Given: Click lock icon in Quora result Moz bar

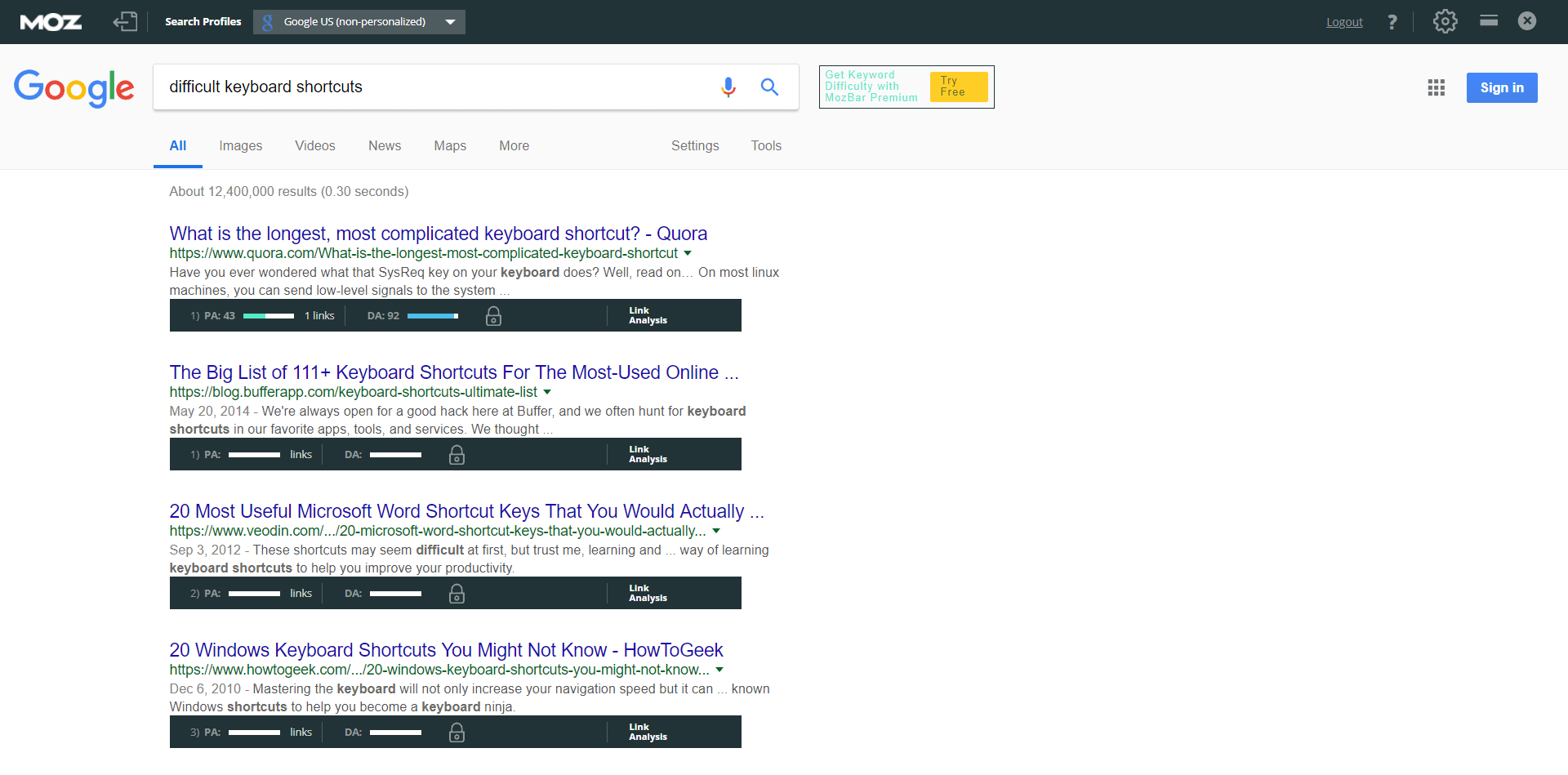Looking at the screenshot, I should point(493,316).
